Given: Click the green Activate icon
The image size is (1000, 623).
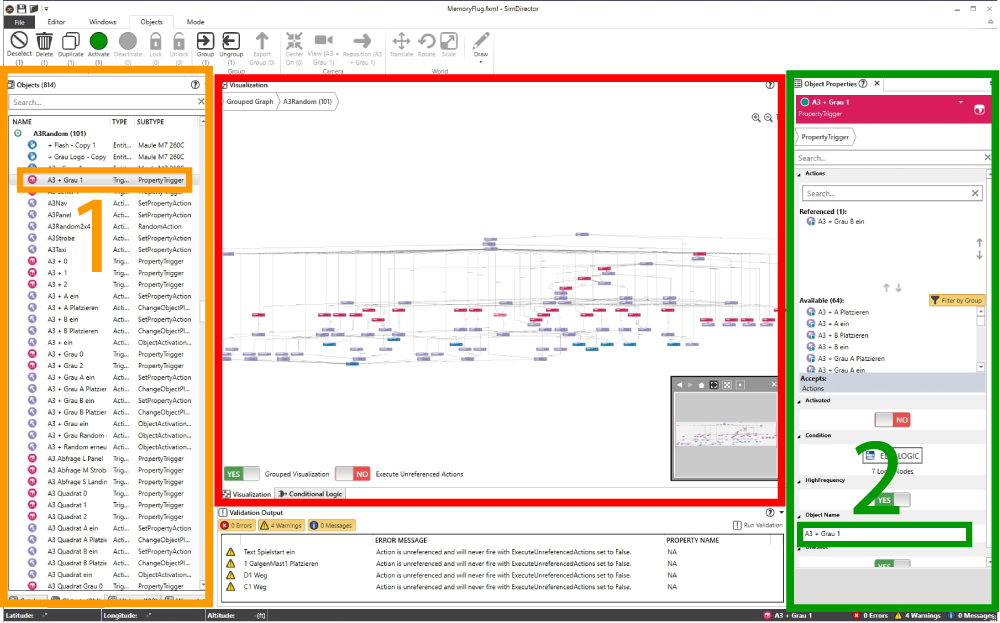Looking at the screenshot, I should tap(98, 41).
